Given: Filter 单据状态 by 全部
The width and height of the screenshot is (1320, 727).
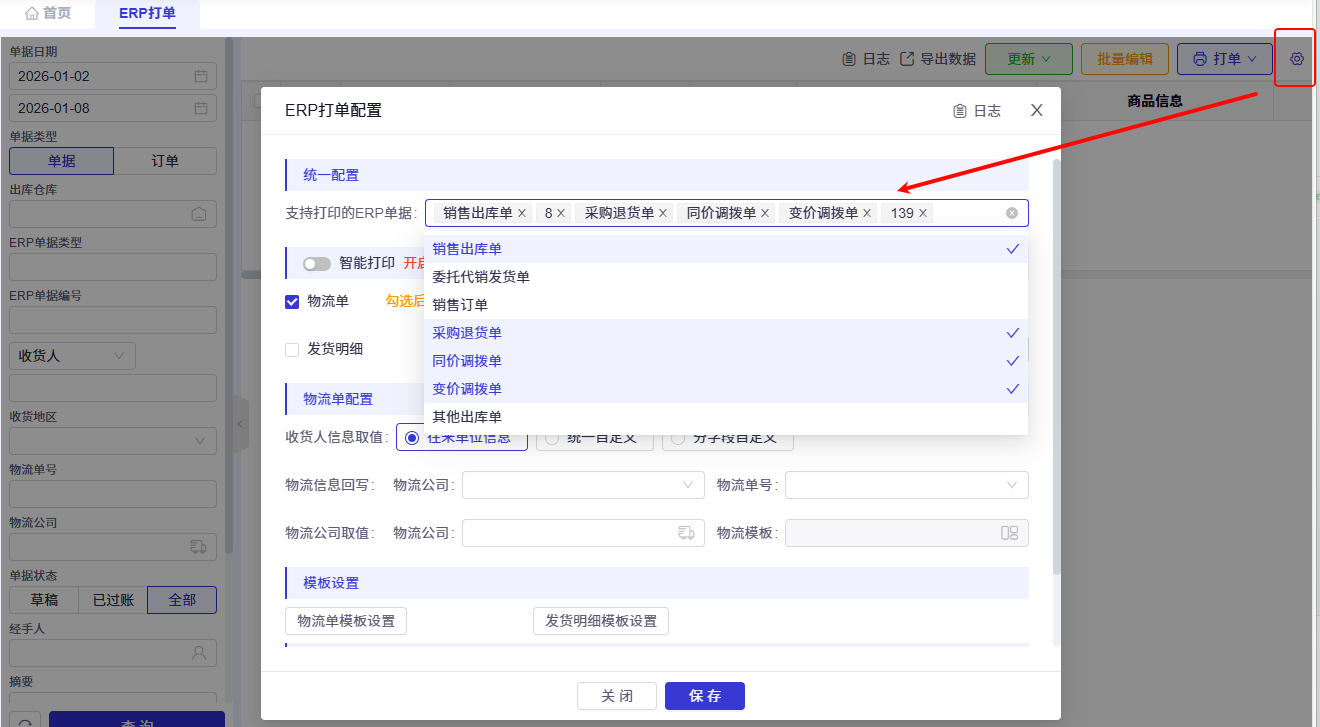Looking at the screenshot, I should coord(182,600).
